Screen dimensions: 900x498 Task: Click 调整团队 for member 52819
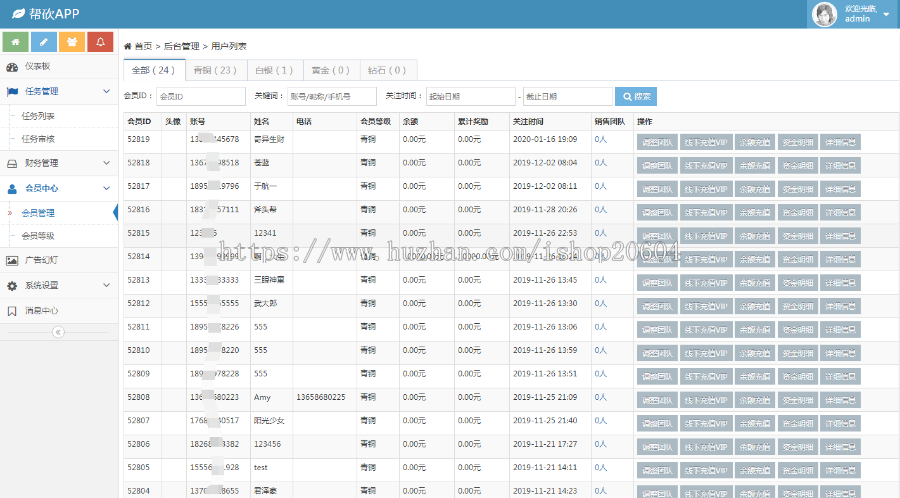click(657, 142)
